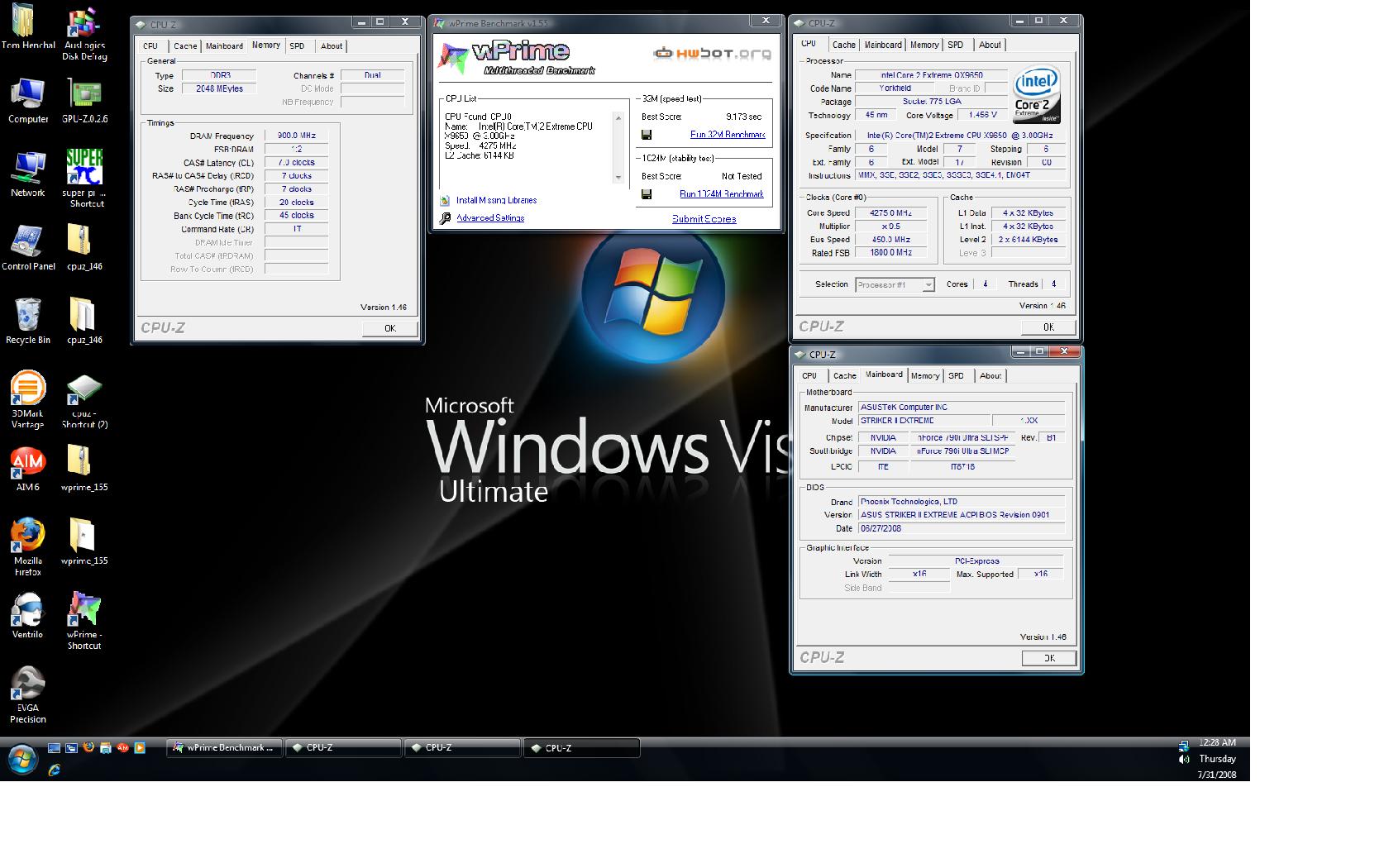Click the CPU List scrollbar down arrow
The width and height of the screenshot is (1389, 868).
[x=618, y=177]
